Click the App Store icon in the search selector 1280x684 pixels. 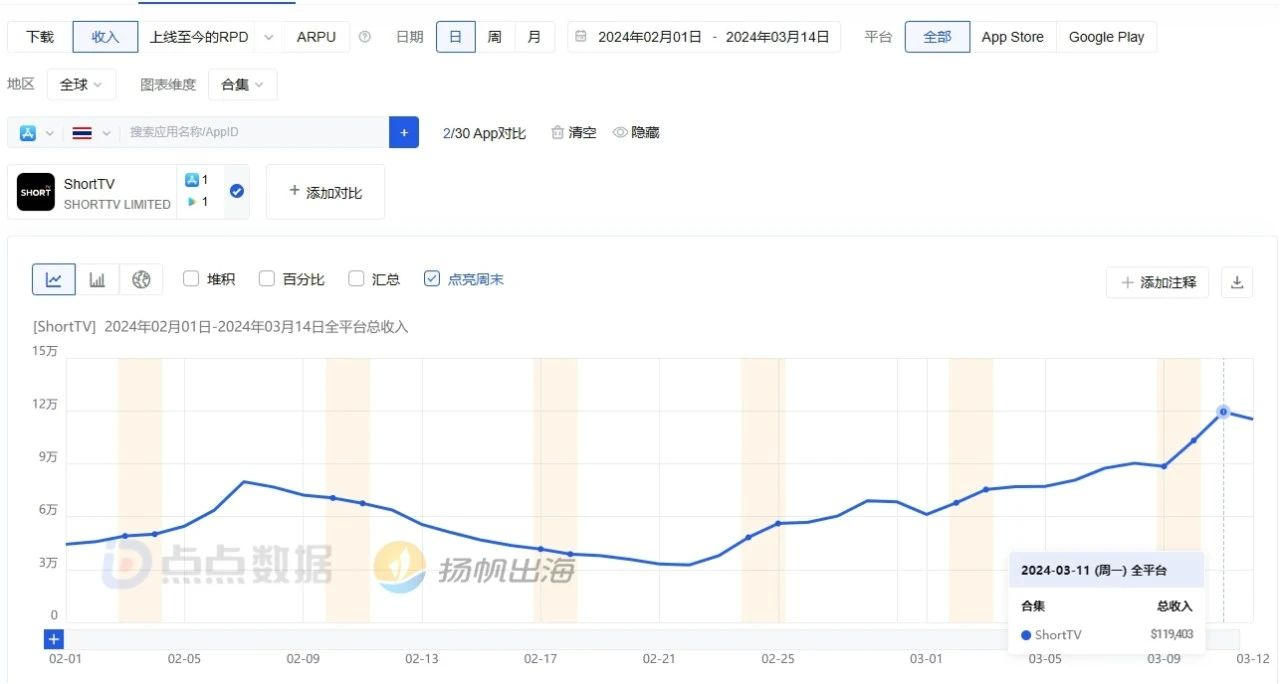click(x=30, y=131)
